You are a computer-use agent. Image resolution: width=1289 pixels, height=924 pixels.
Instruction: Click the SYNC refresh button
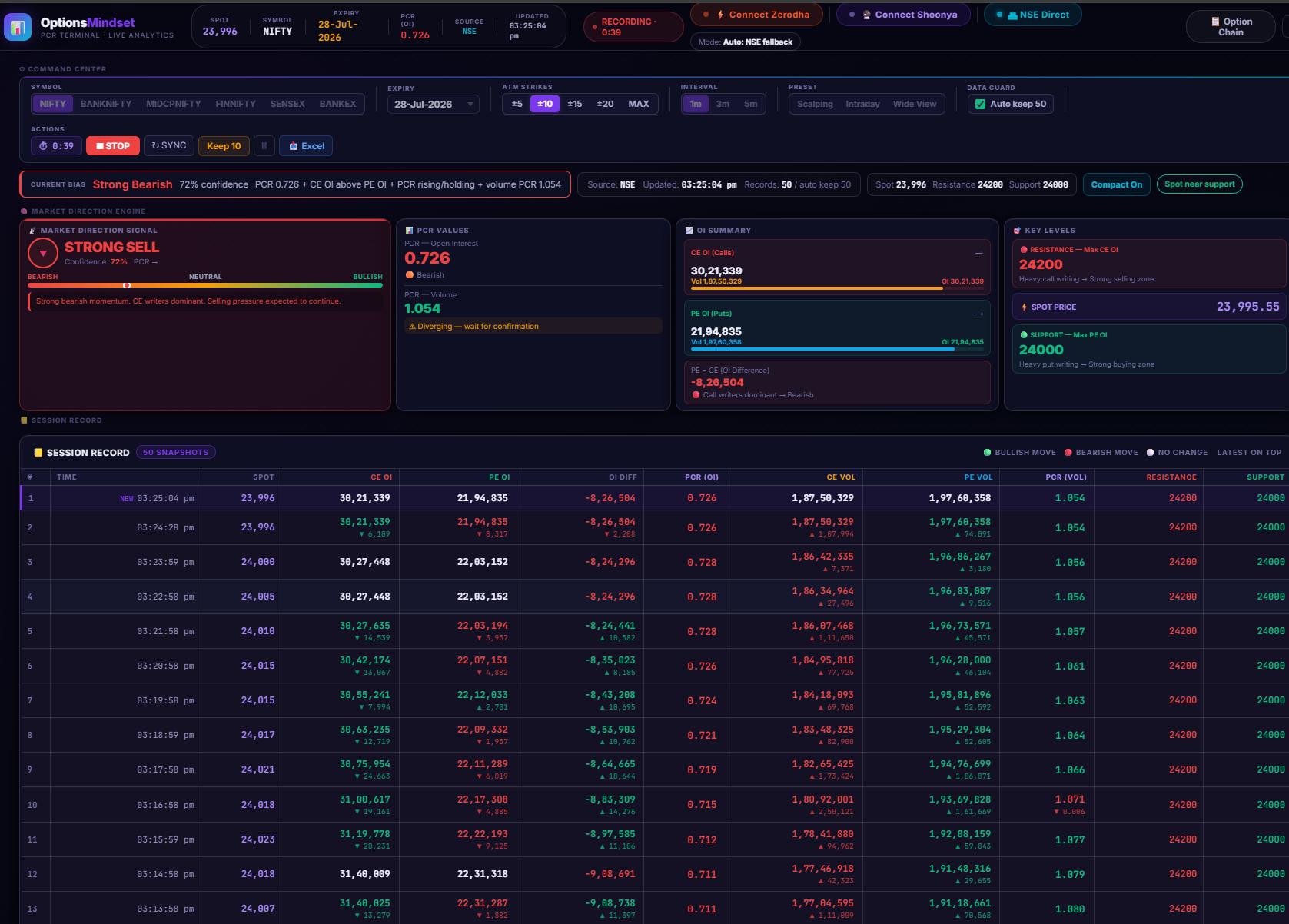click(x=169, y=145)
